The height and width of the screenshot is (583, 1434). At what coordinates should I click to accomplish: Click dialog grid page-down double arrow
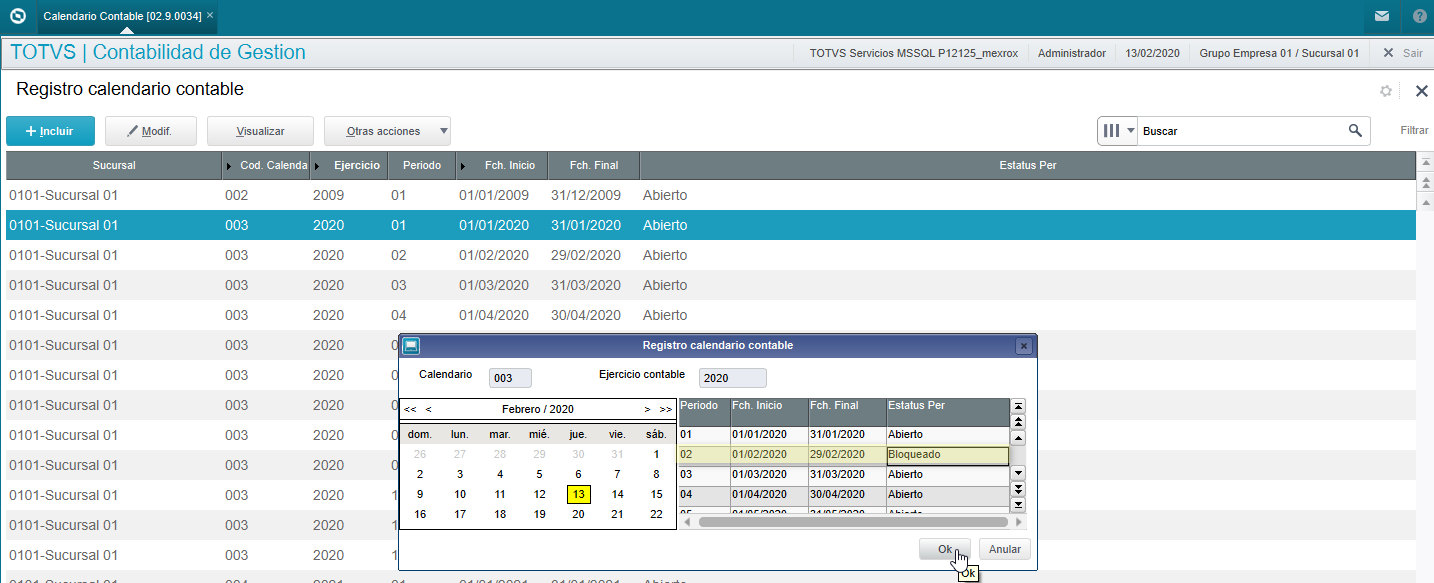point(1019,488)
